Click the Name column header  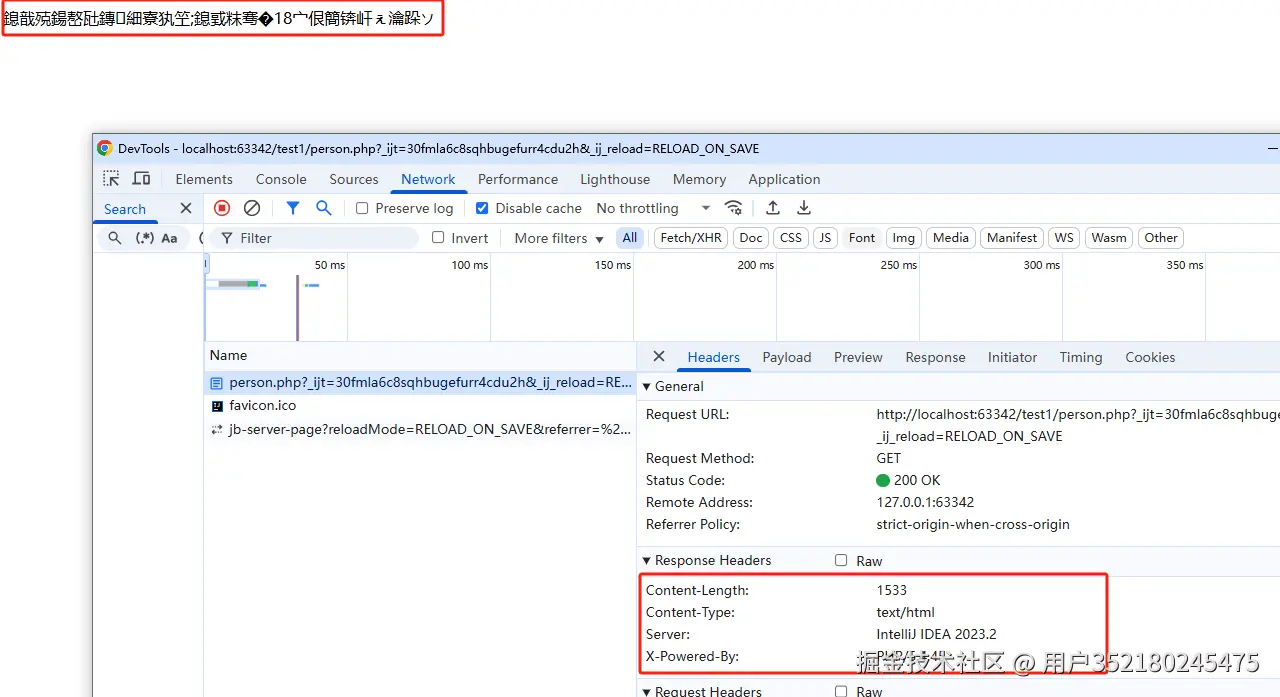[420, 355]
